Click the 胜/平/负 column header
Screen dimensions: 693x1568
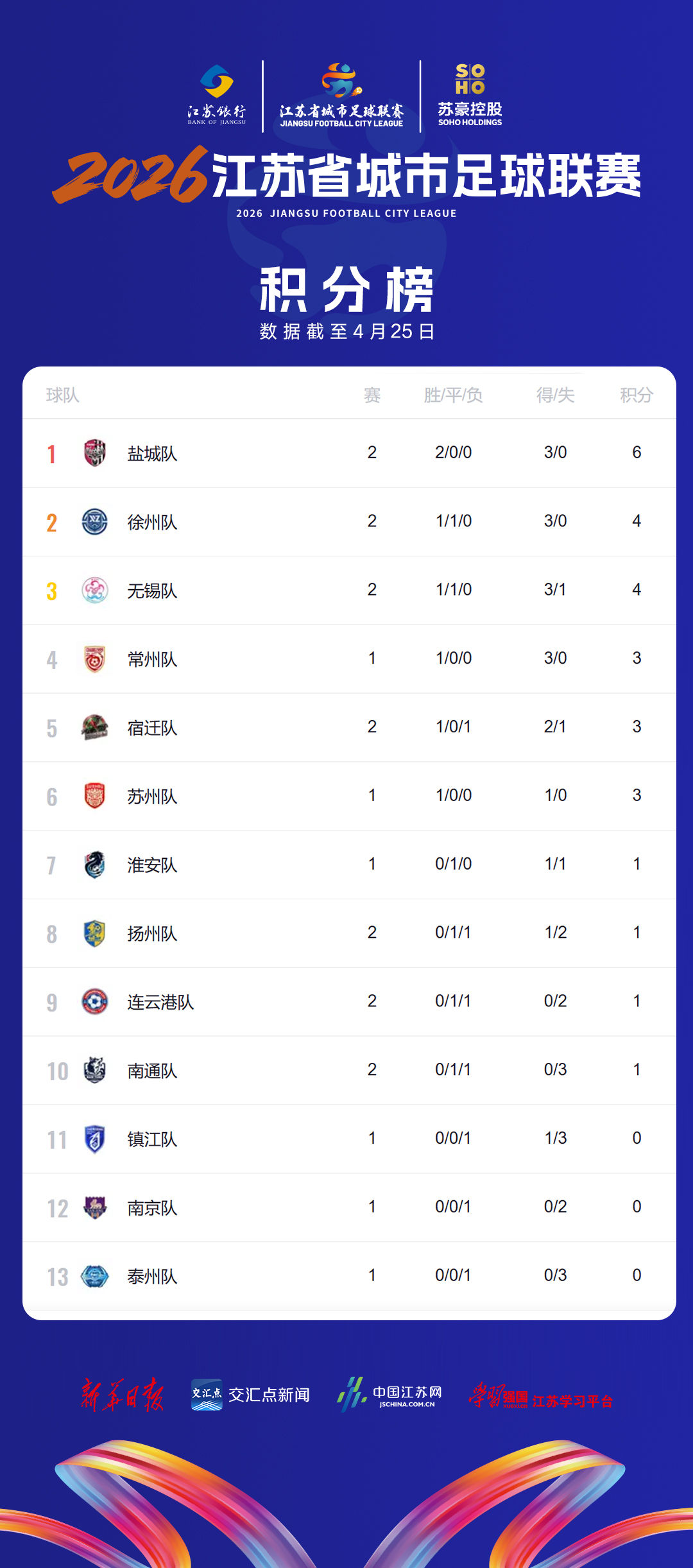click(453, 395)
